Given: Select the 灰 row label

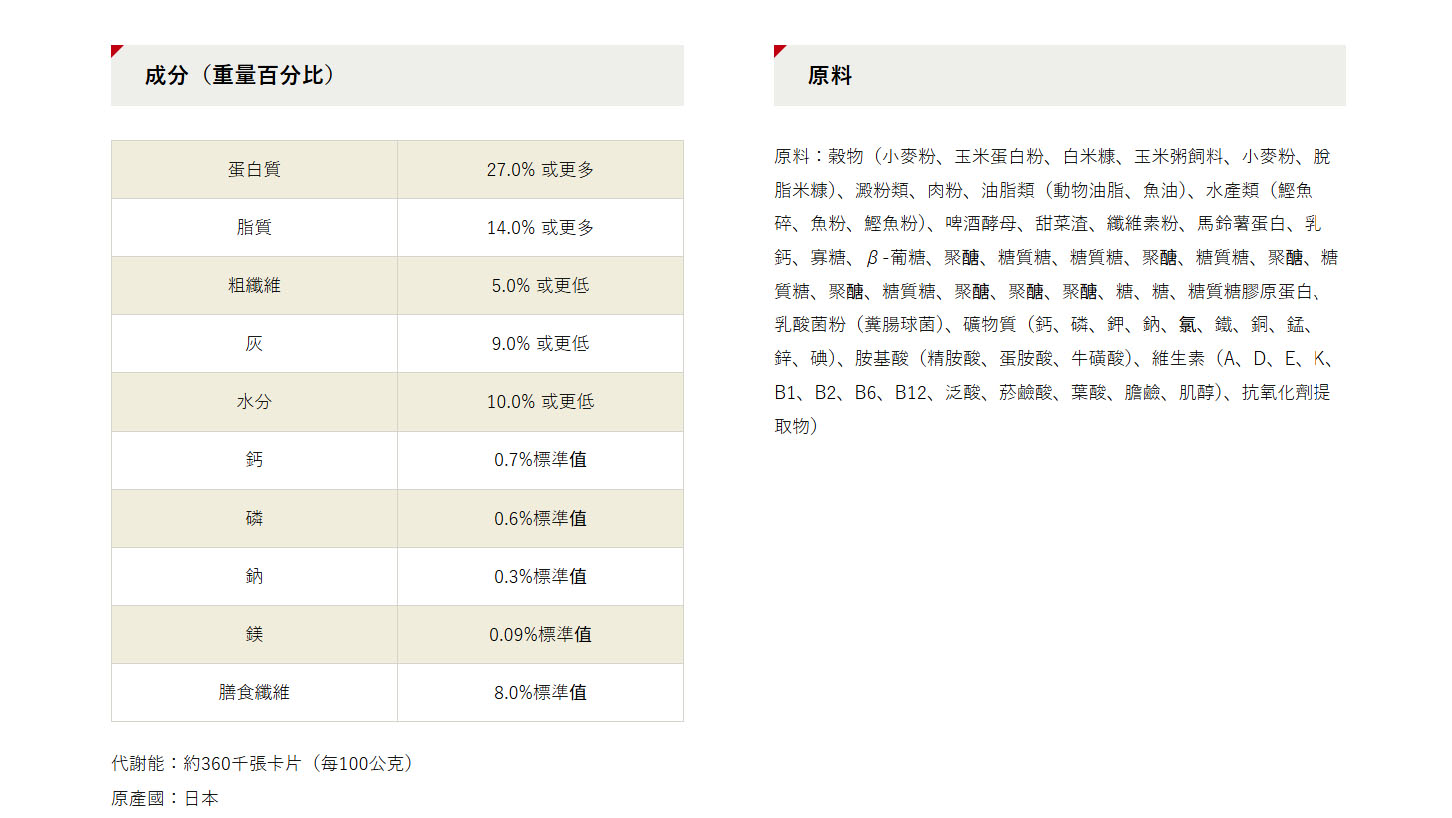Looking at the screenshot, I should pos(254,344).
